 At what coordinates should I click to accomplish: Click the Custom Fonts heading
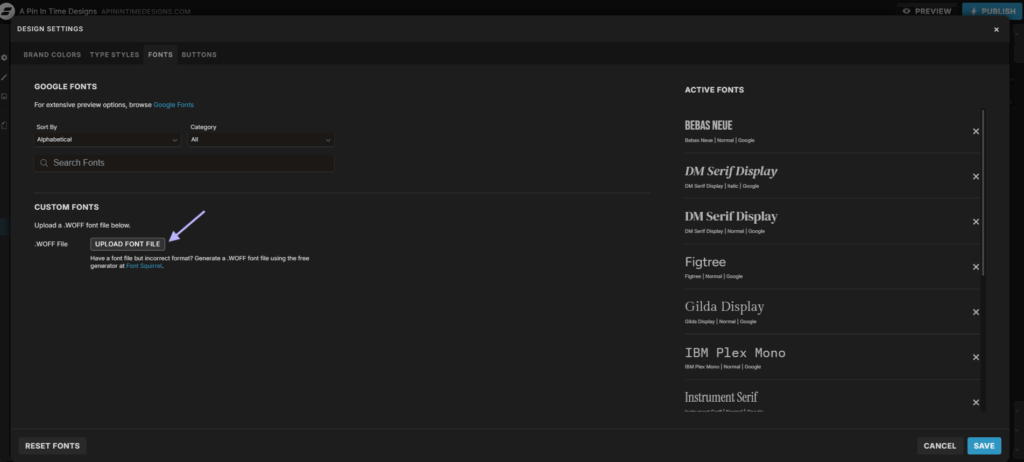(x=67, y=207)
